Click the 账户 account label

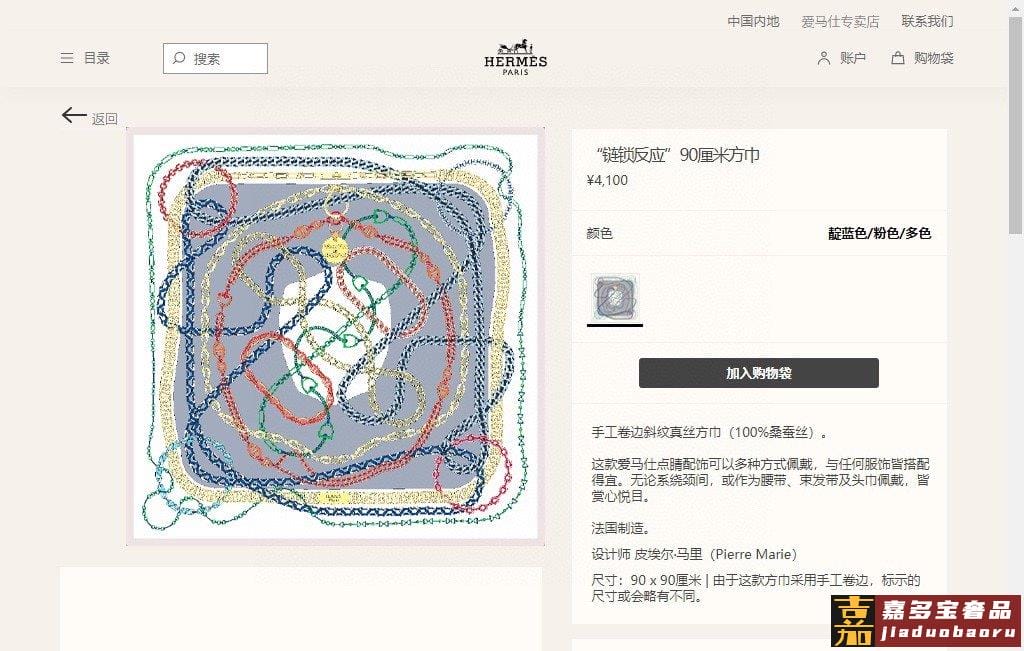(x=853, y=58)
